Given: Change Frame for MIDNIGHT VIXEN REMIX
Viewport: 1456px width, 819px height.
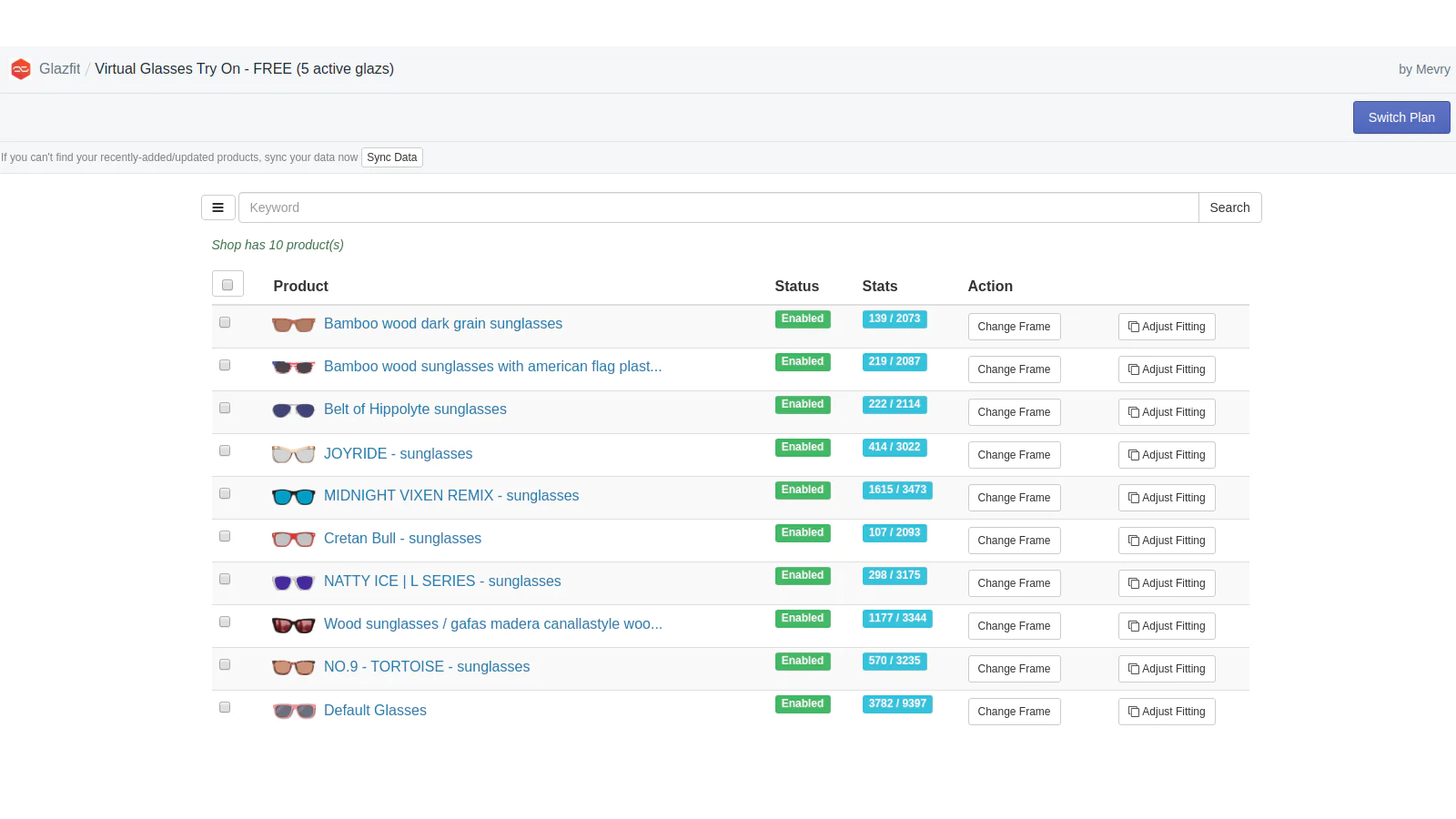Looking at the screenshot, I should click(1014, 498).
